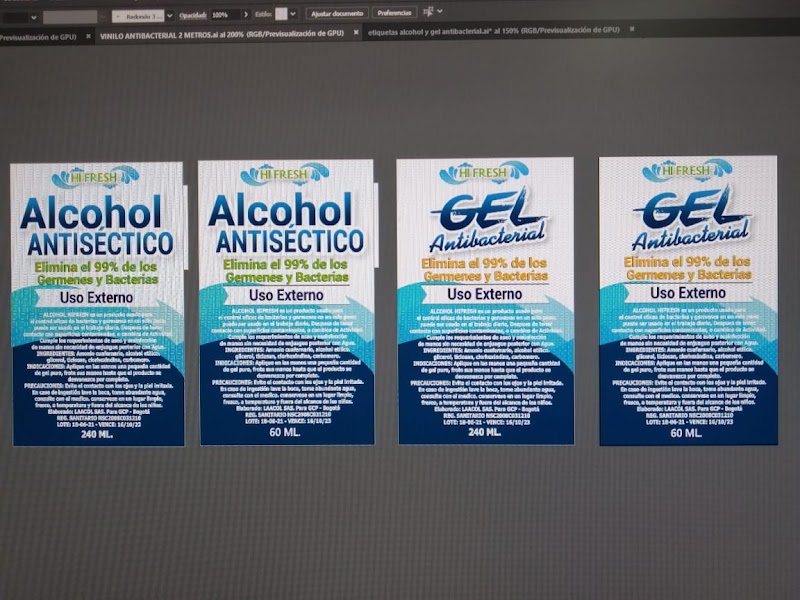The height and width of the screenshot is (600, 800).
Task: Click the Ajustar documento button
Action: pyautogui.click(x=337, y=13)
